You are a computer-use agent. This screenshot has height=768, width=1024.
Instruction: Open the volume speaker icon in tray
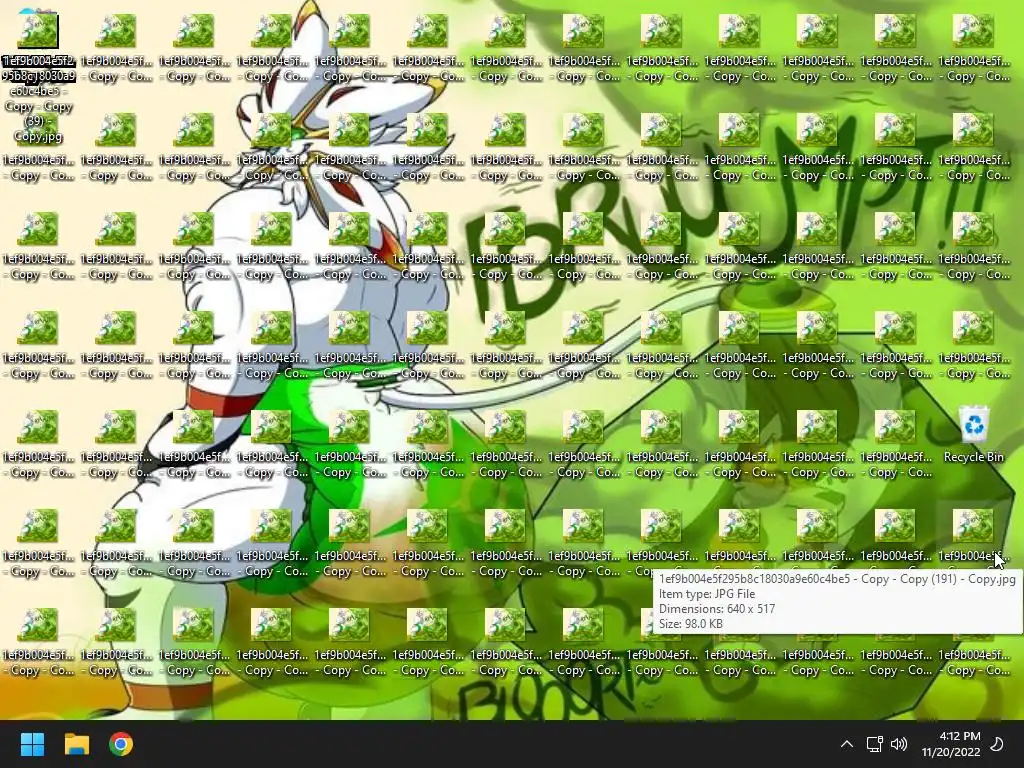[x=899, y=744]
